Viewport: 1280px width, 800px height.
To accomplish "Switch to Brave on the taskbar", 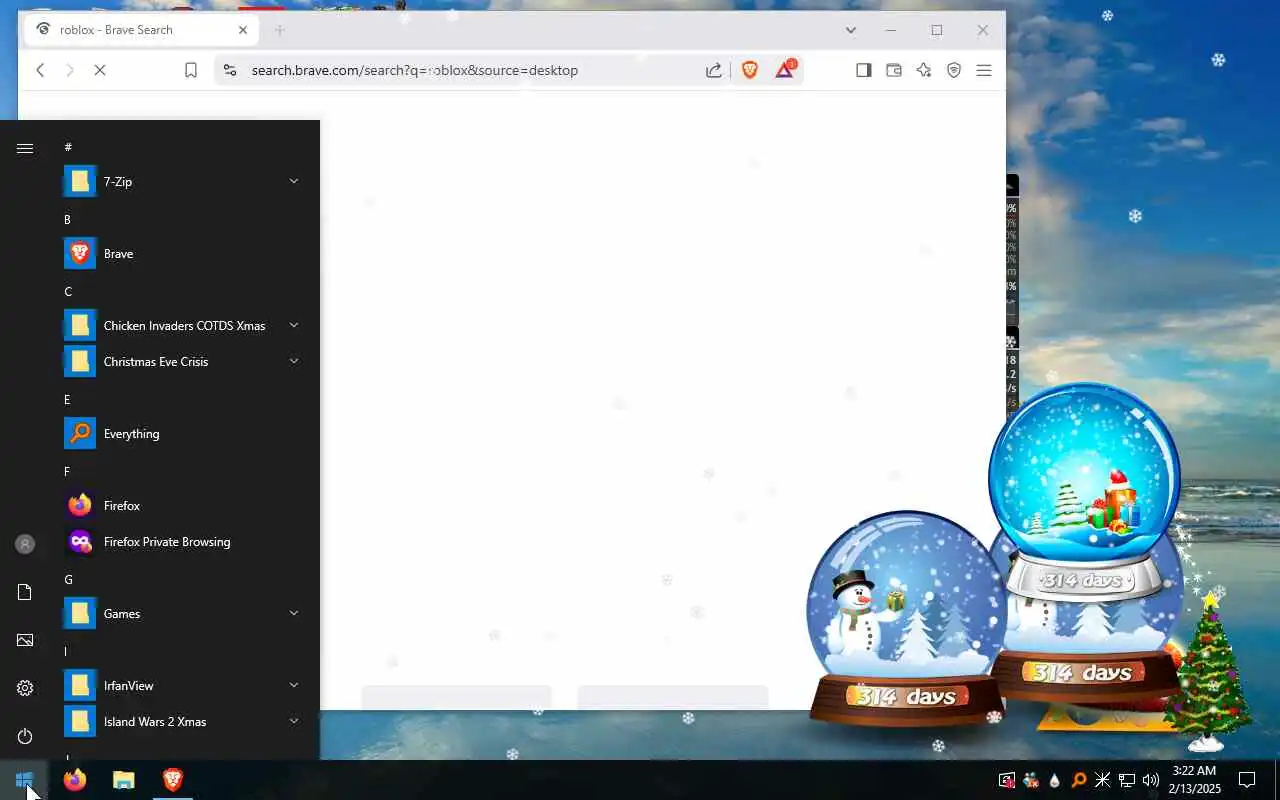I will (x=172, y=780).
